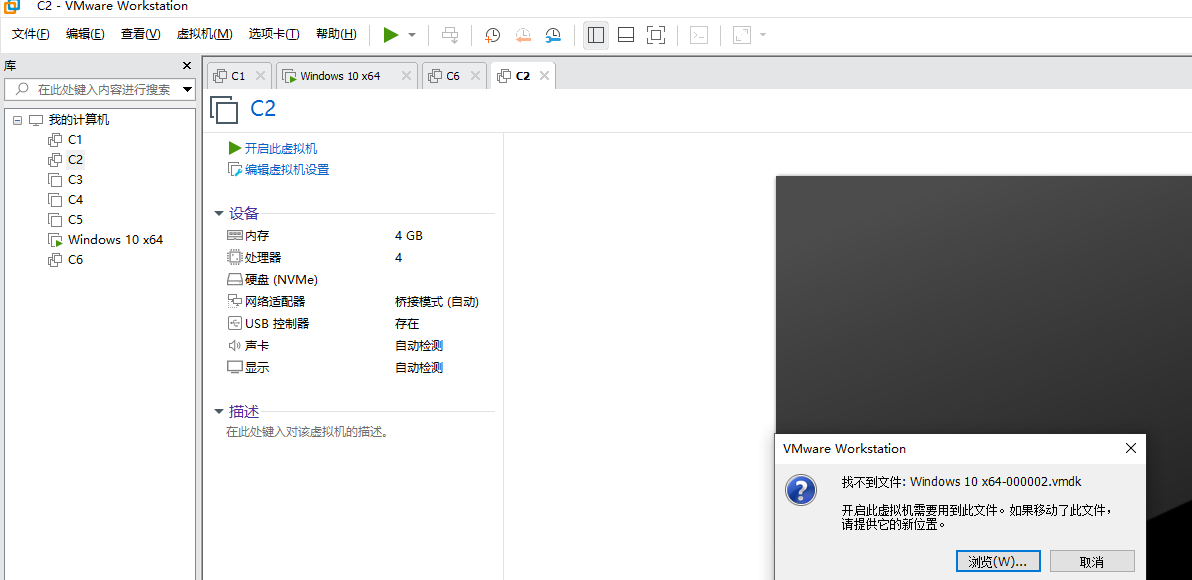Switch to the C1 tab
This screenshot has height=580, width=1192.
pyautogui.click(x=239, y=76)
